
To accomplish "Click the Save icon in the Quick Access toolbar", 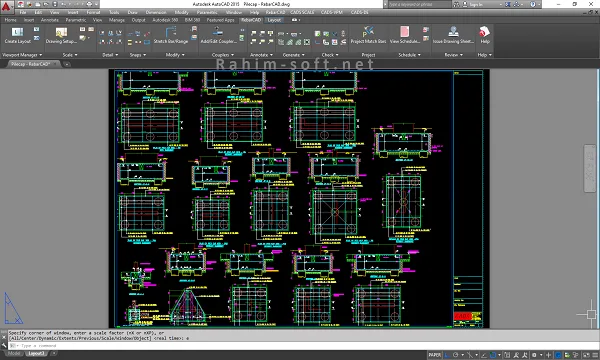I will [x=38, y=4].
